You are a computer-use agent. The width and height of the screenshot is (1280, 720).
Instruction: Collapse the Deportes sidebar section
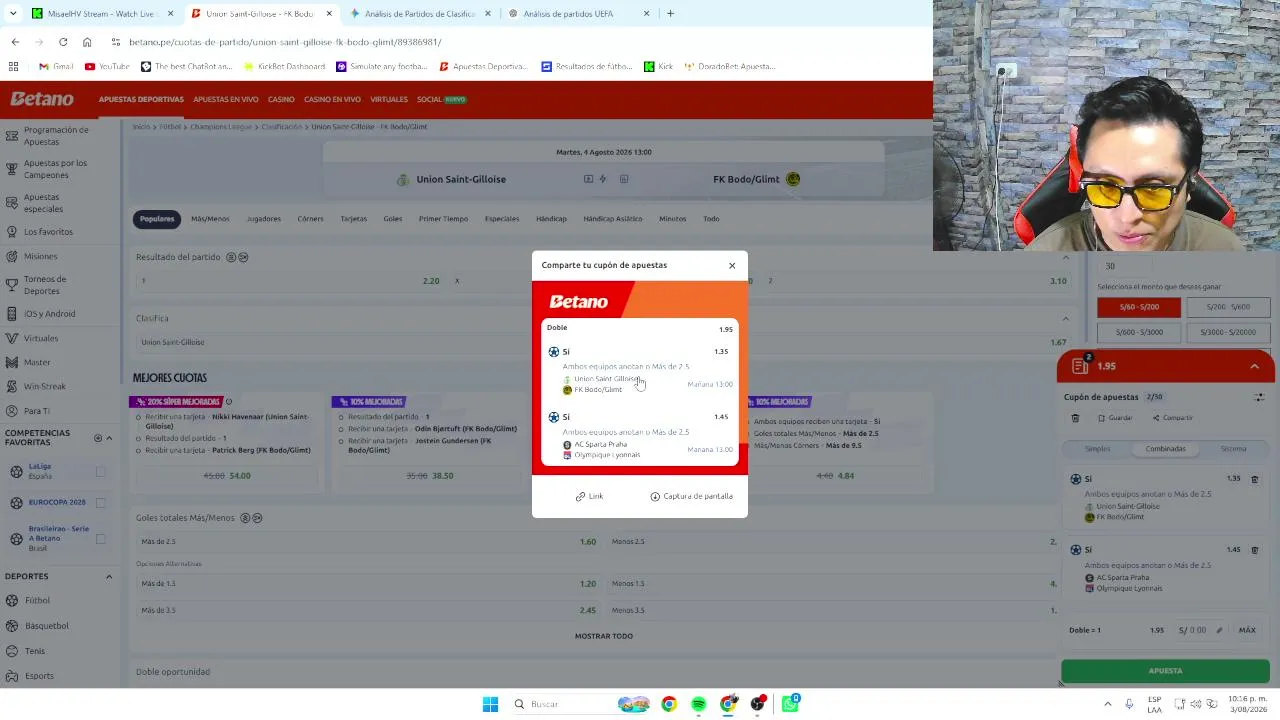point(109,576)
